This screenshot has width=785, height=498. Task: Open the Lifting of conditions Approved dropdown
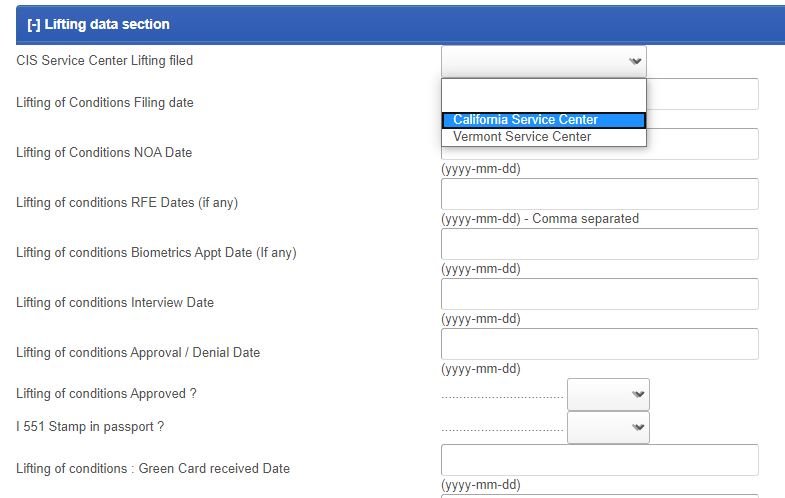coord(608,394)
